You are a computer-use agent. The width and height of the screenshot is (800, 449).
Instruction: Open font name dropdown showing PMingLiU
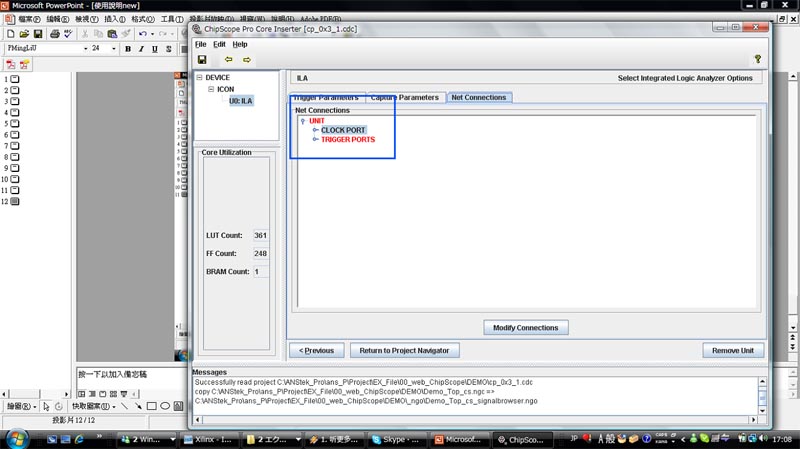click(85, 48)
